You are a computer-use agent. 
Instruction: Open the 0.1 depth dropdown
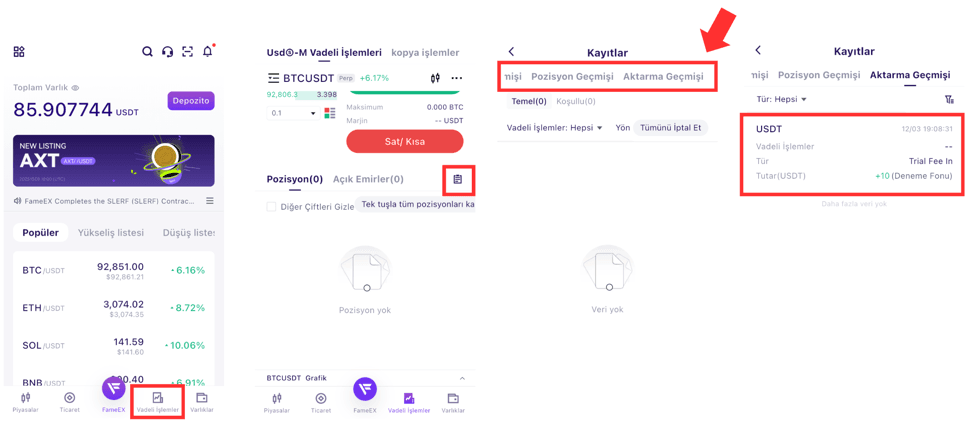tap(293, 113)
